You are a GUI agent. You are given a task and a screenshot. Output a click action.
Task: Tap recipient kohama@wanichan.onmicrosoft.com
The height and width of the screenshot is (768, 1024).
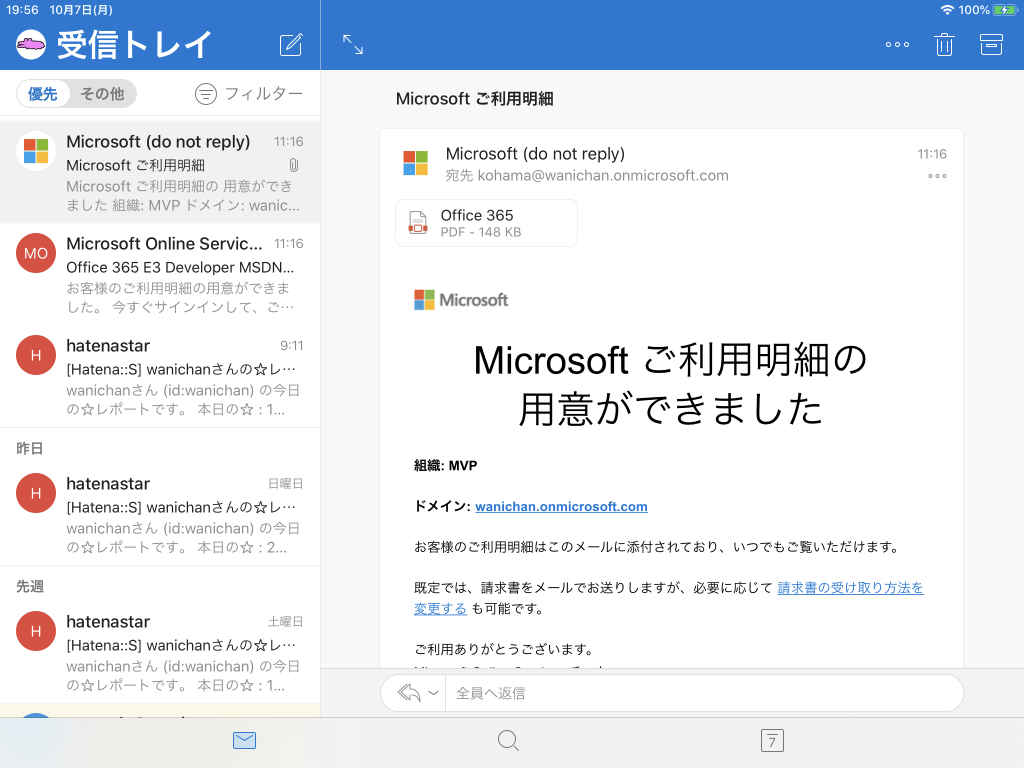click(603, 176)
